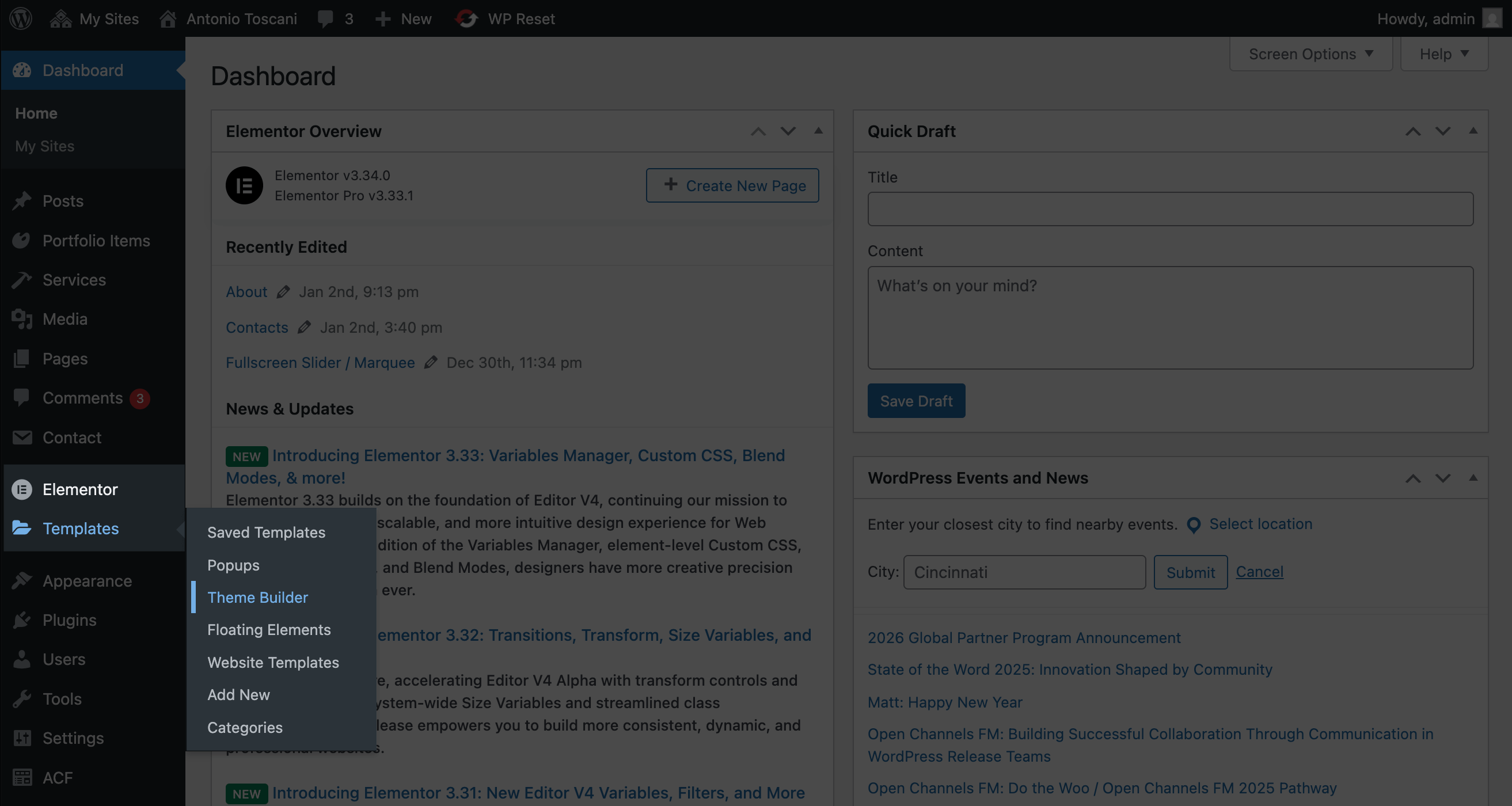This screenshot has width=1512, height=806.
Task: Click the Elementor logo icon in sidebar
Action: (22, 489)
